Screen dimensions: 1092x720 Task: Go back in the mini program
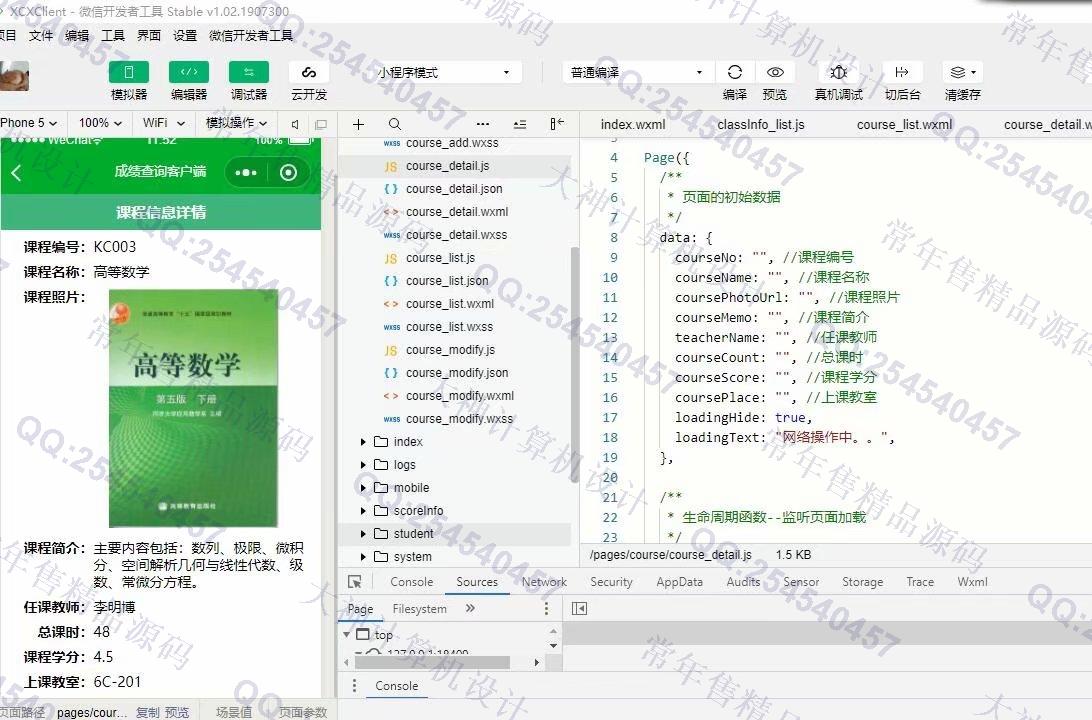[17, 173]
